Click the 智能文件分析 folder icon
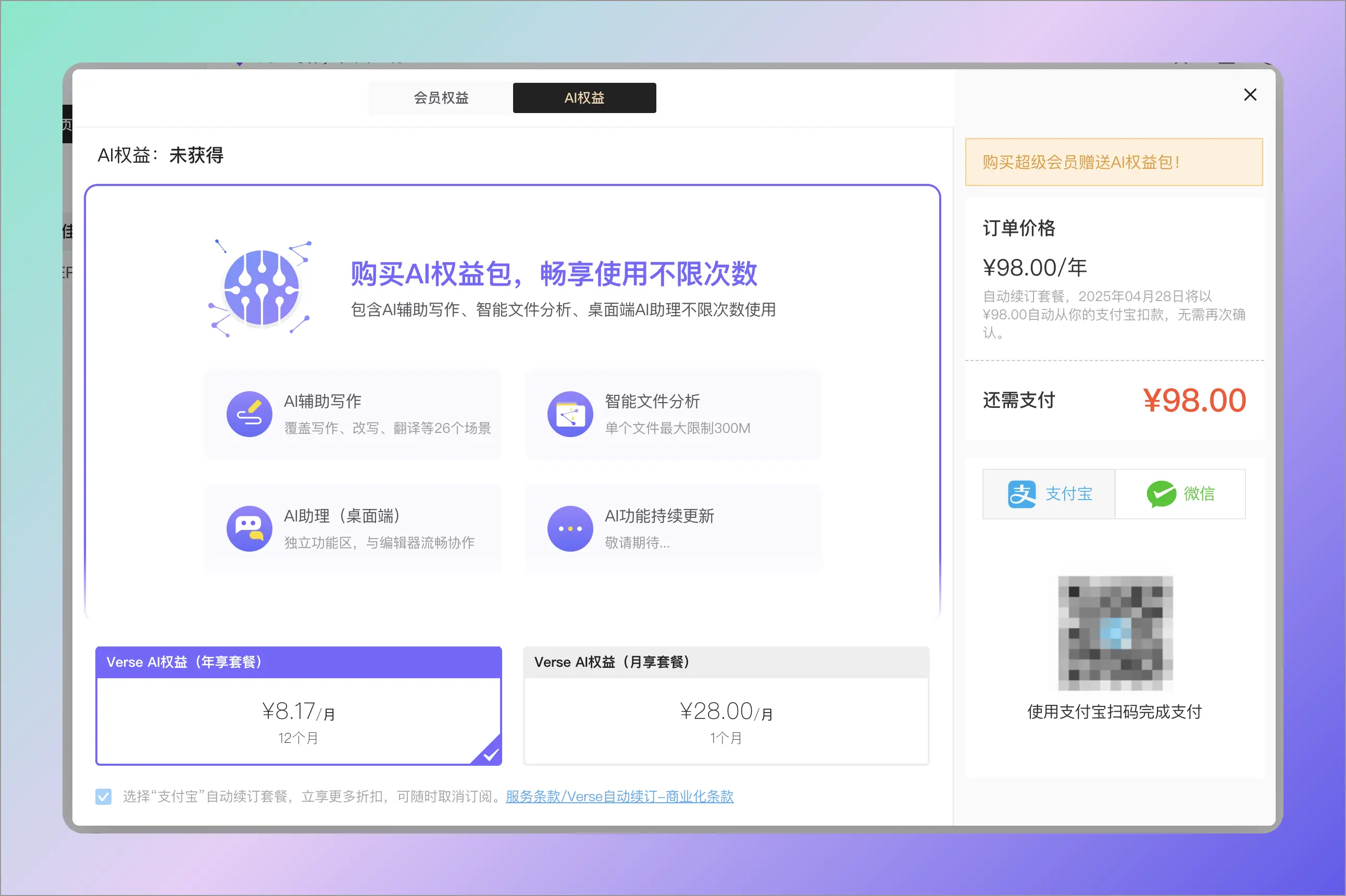This screenshot has height=896, width=1346. 569,414
